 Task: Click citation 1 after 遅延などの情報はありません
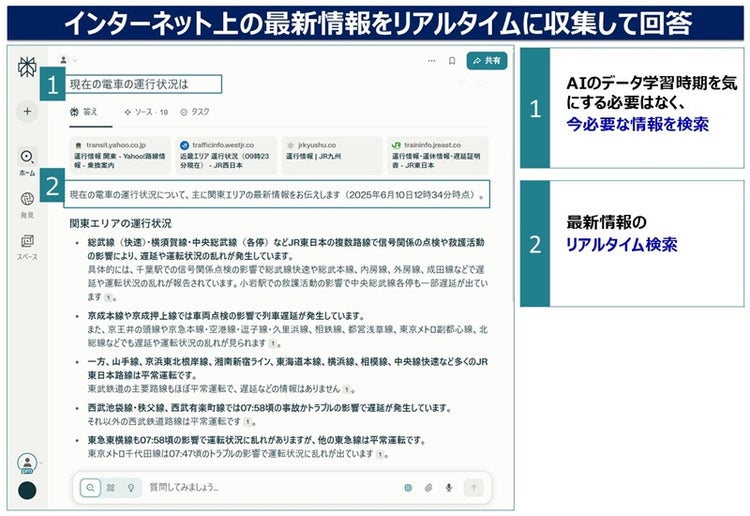[347, 389]
